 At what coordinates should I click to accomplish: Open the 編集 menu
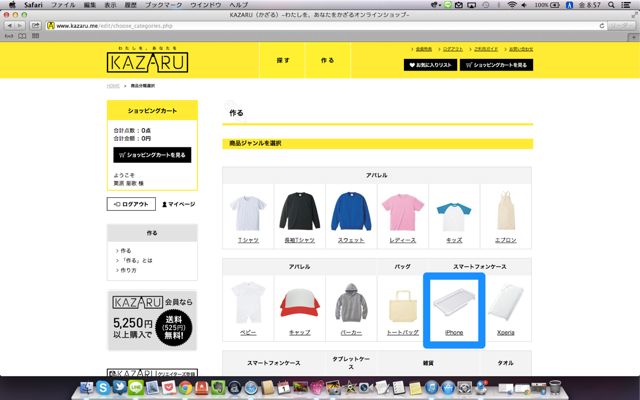point(90,5)
